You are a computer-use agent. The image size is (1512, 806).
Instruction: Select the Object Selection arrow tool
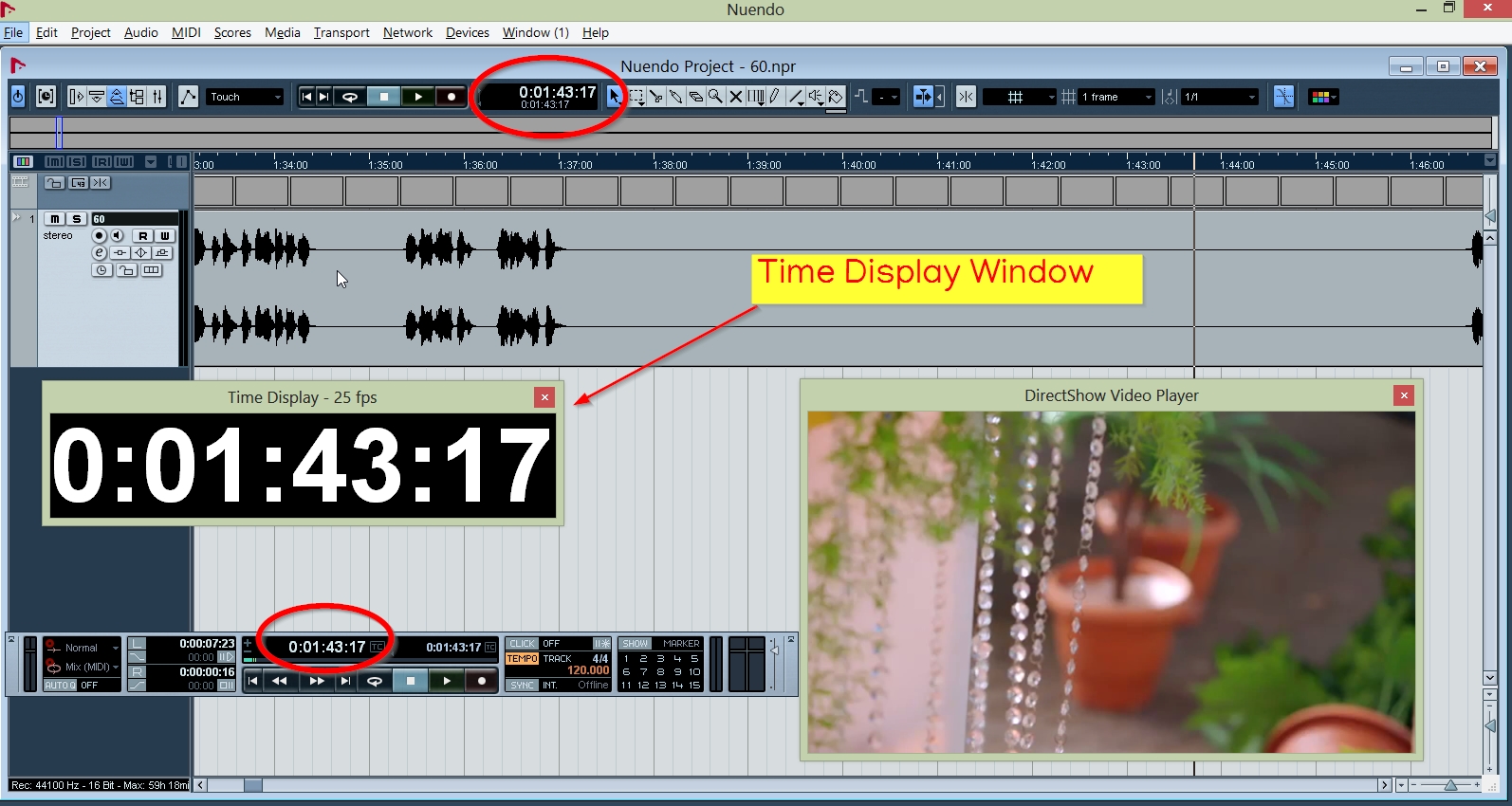click(615, 97)
